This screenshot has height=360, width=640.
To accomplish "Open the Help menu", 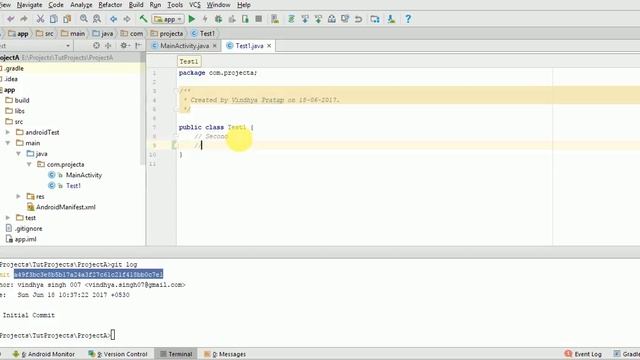I will tap(244, 5).
